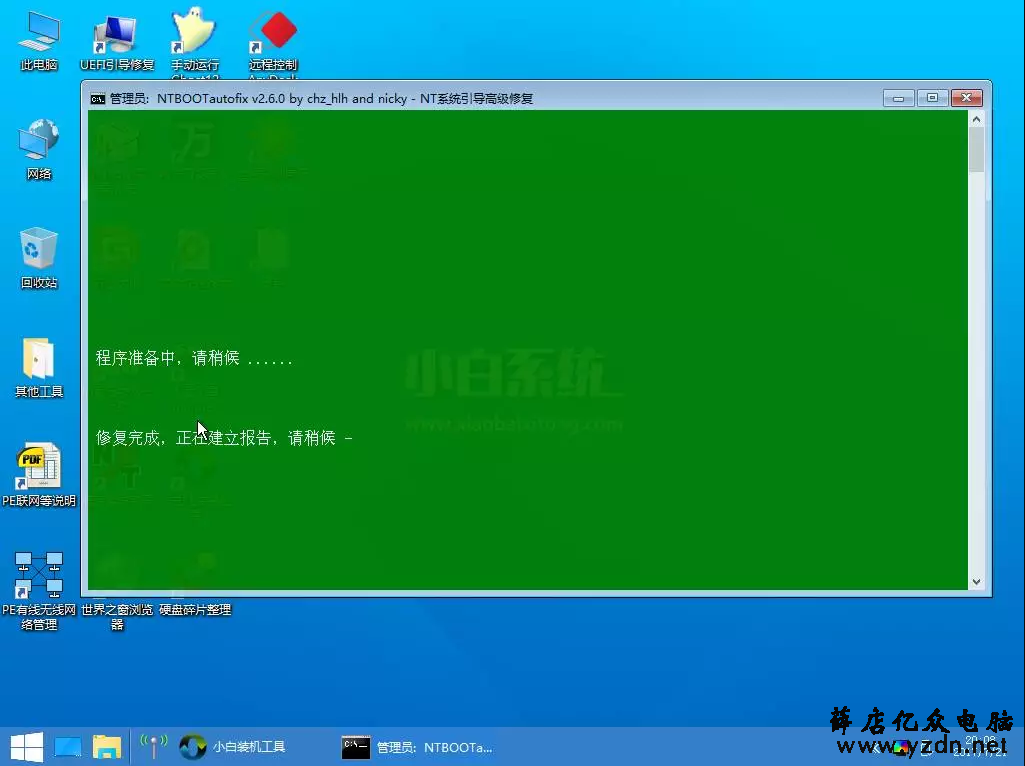Click the 程序准备中，请稍候 text line
Viewport: 1025px width, 766px height.
pos(193,358)
